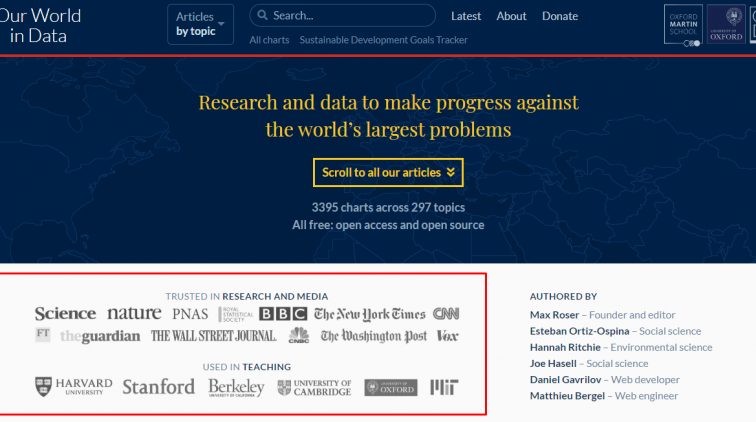Image resolution: width=756 pixels, height=422 pixels.
Task: Click 'All free: open access and open source' text
Action: (388, 225)
